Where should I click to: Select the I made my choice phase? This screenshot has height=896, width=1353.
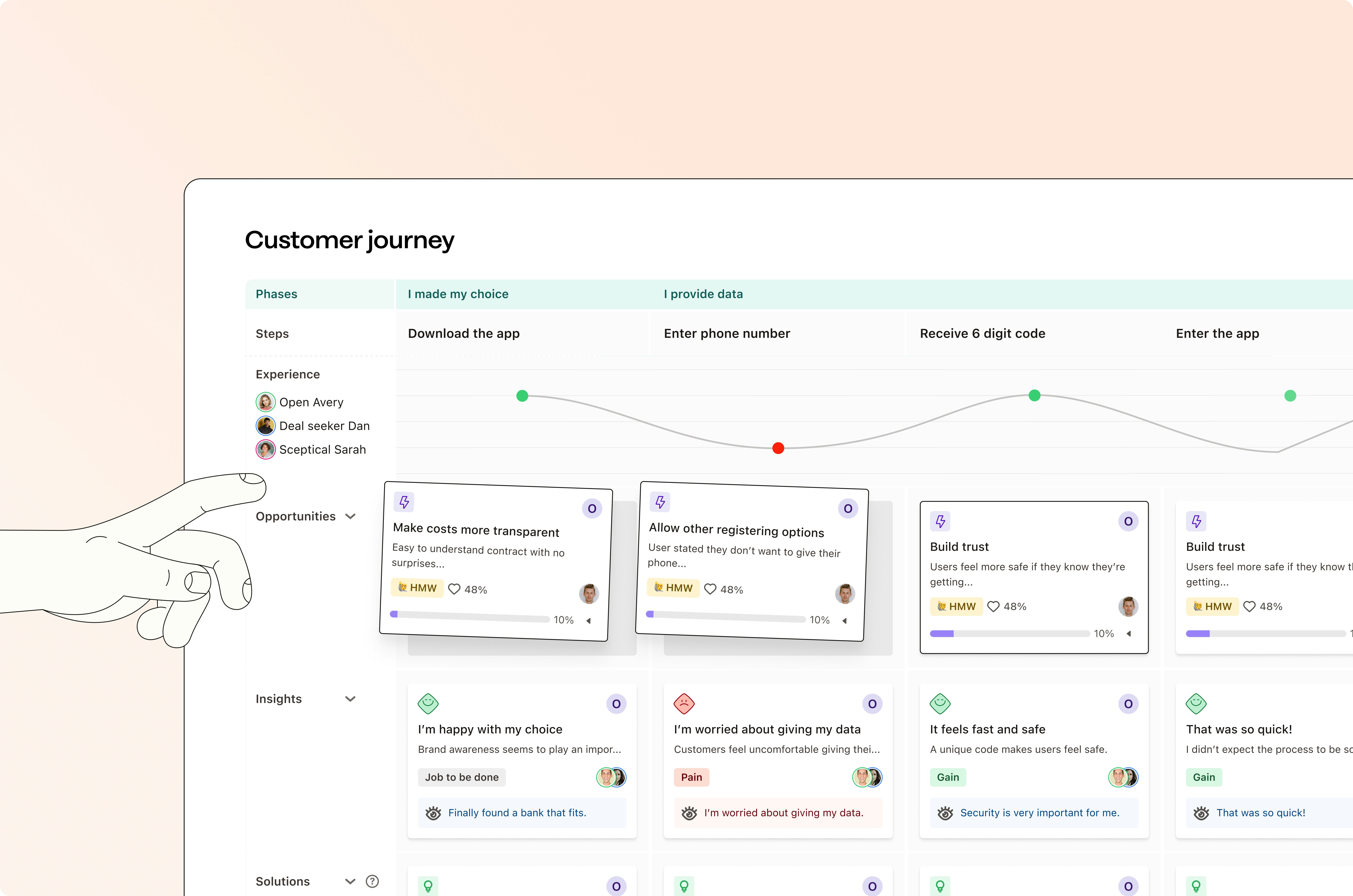click(458, 294)
